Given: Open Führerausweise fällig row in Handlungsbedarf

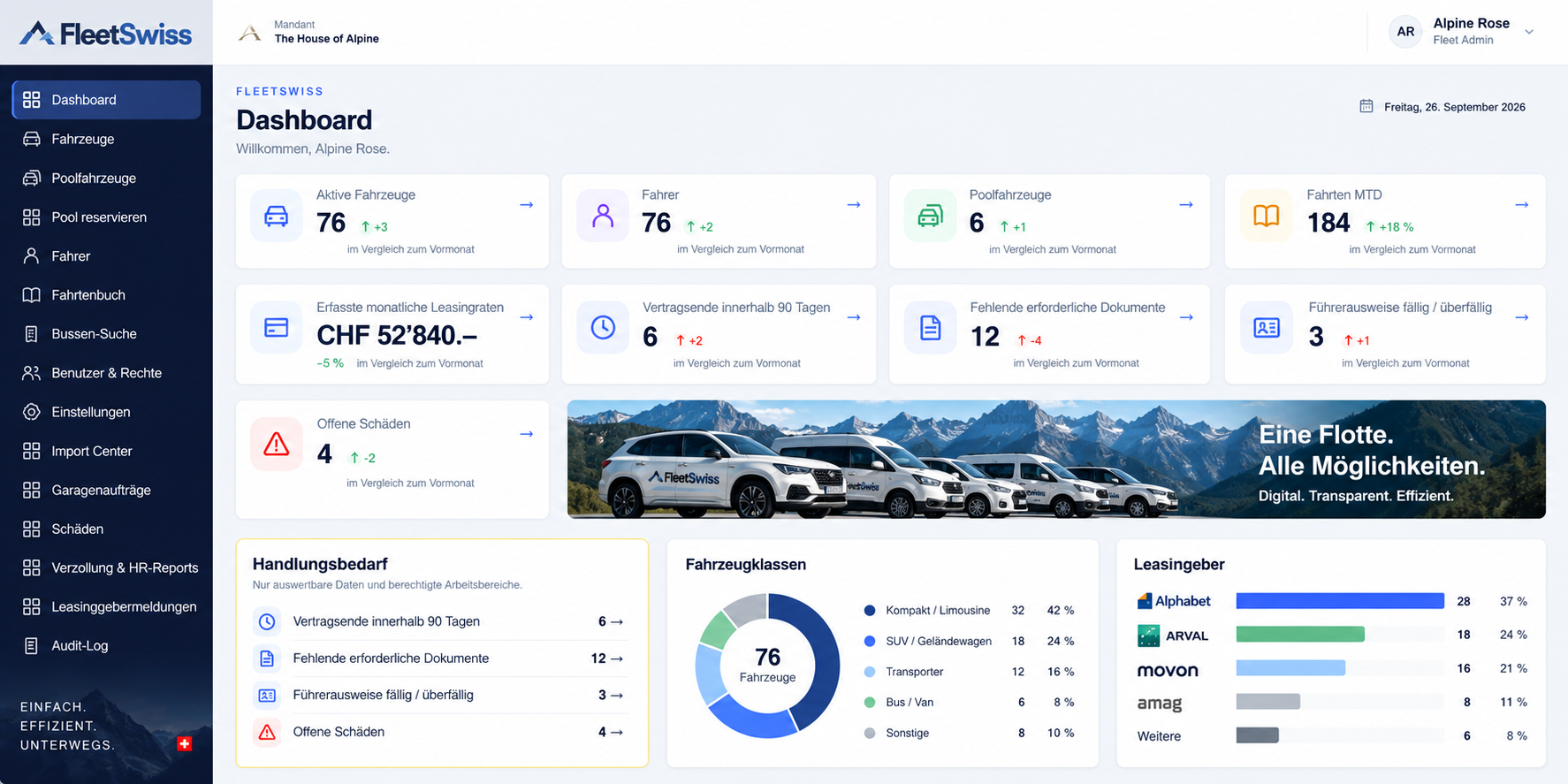Looking at the screenshot, I should pos(438,695).
